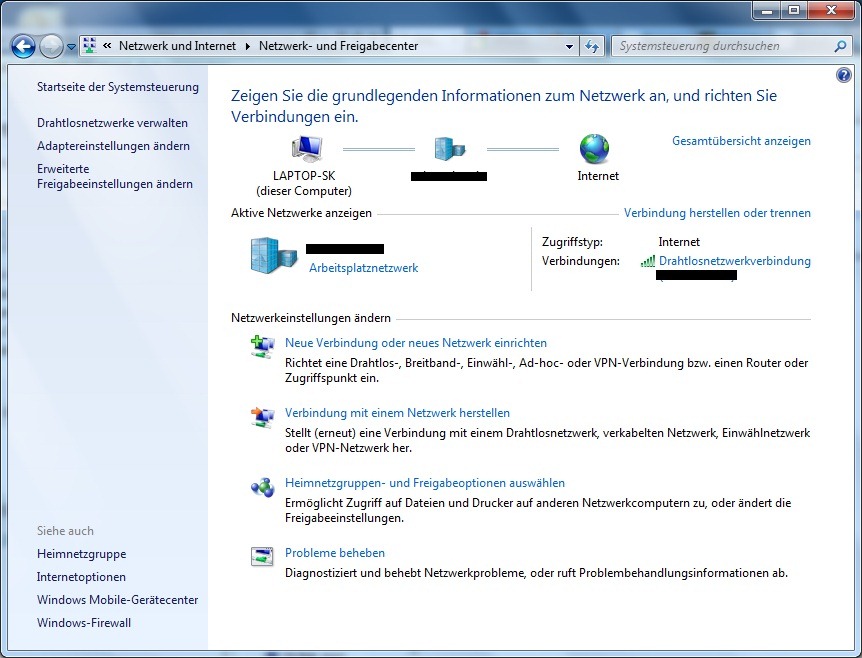Maximize the Control Panel window

tap(794, 10)
